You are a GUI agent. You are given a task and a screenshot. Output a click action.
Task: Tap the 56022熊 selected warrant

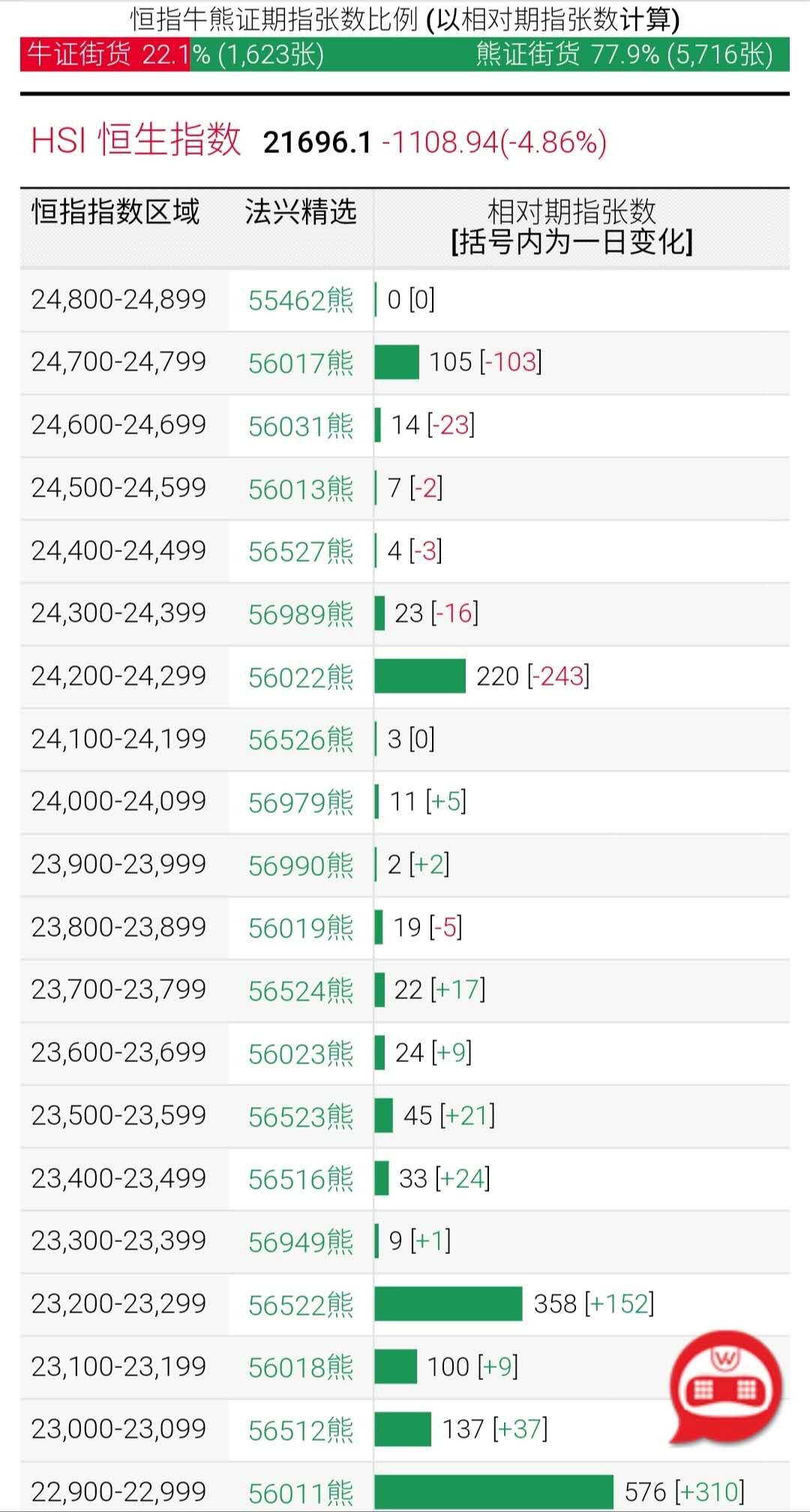tap(301, 677)
